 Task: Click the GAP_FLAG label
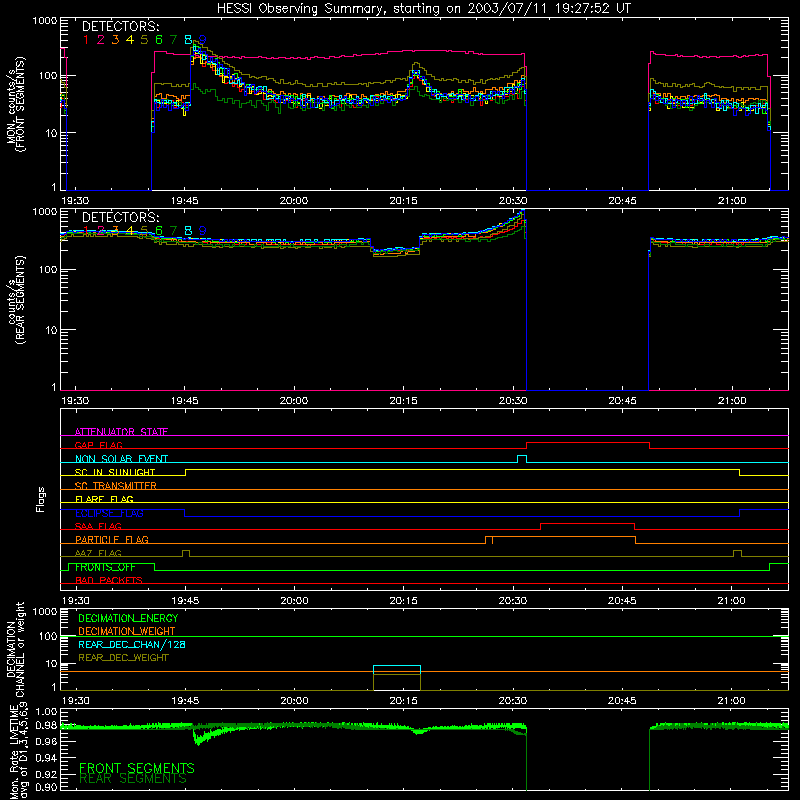tap(98, 445)
